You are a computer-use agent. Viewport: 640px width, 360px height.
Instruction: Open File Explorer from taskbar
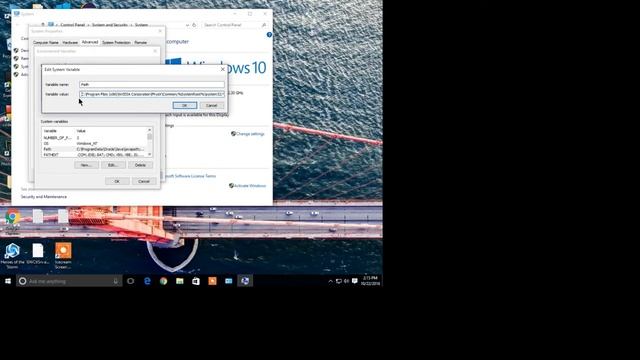(180, 281)
